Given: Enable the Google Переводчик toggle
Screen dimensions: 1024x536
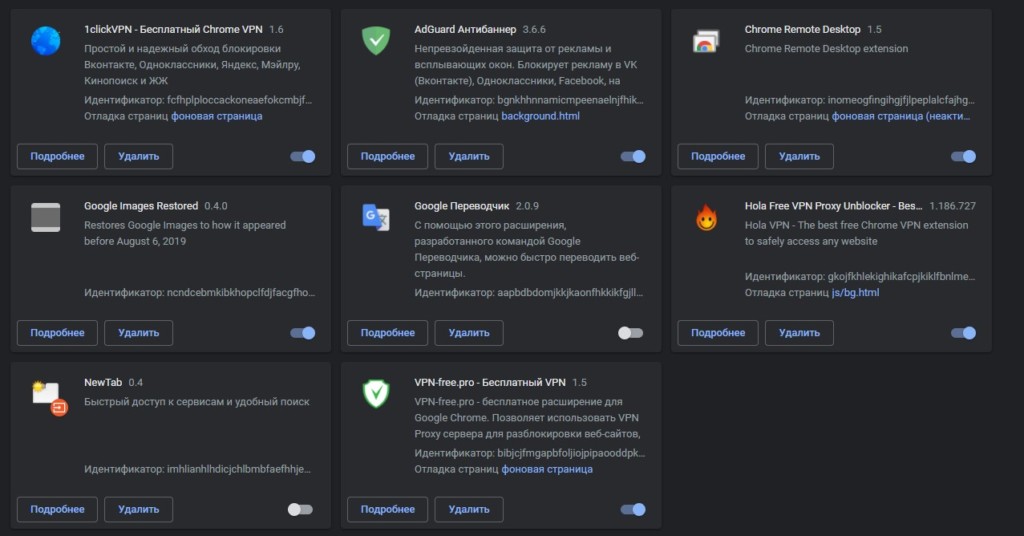Looking at the screenshot, I should click(x=631, y=333).
